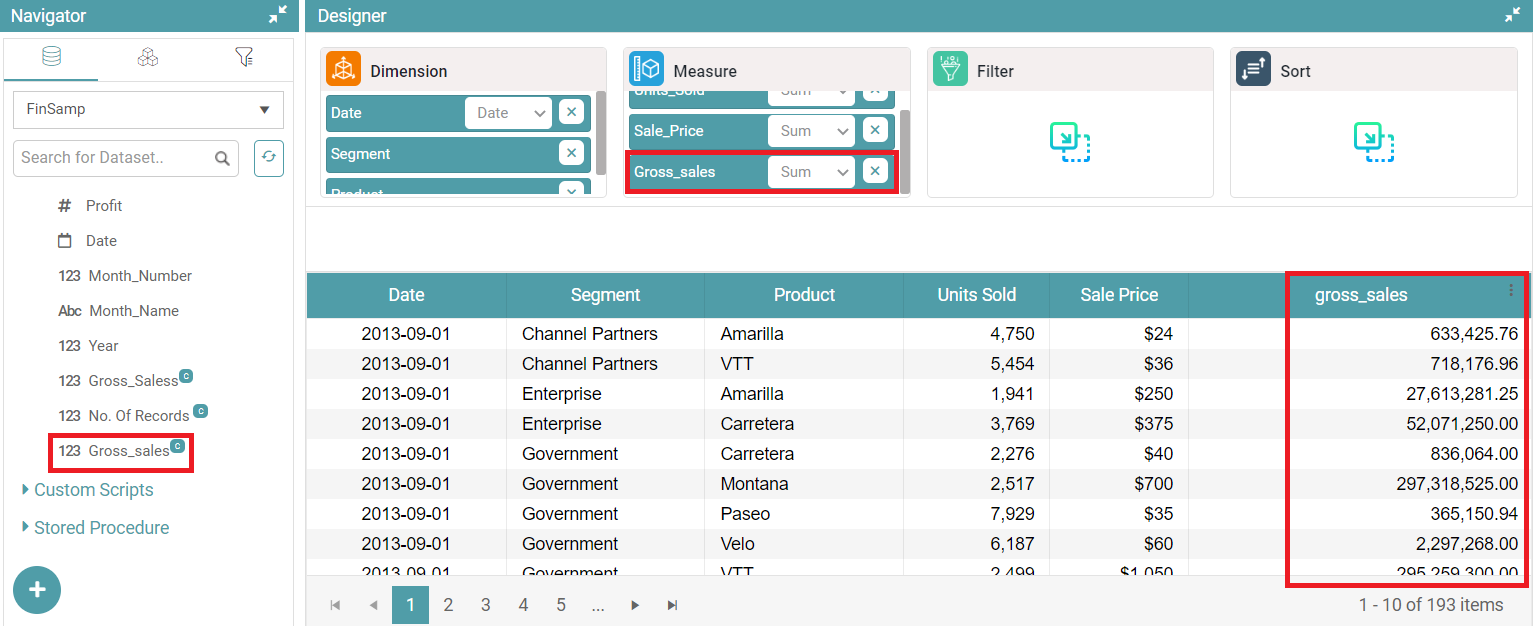This screenshot has width=1533, height=626.
Task: Click the round plus add button
Action: (x=37, y=590)
